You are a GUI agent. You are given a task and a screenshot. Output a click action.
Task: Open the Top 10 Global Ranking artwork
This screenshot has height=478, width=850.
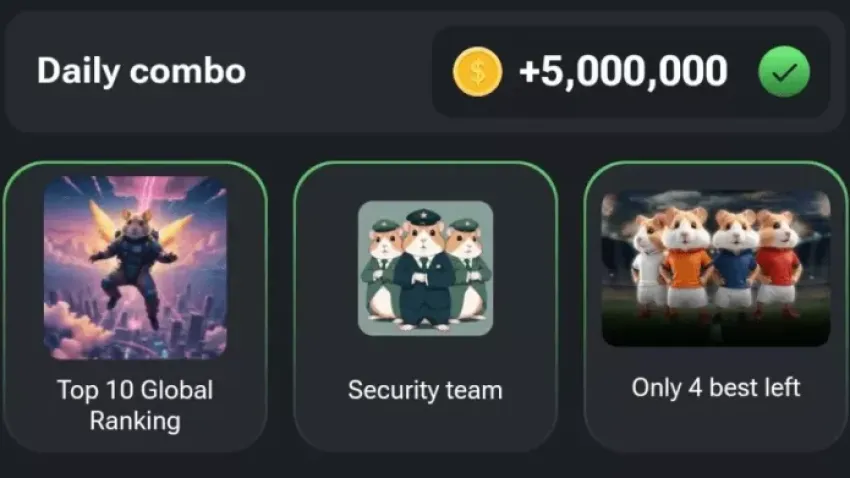[x=135, y=267]
